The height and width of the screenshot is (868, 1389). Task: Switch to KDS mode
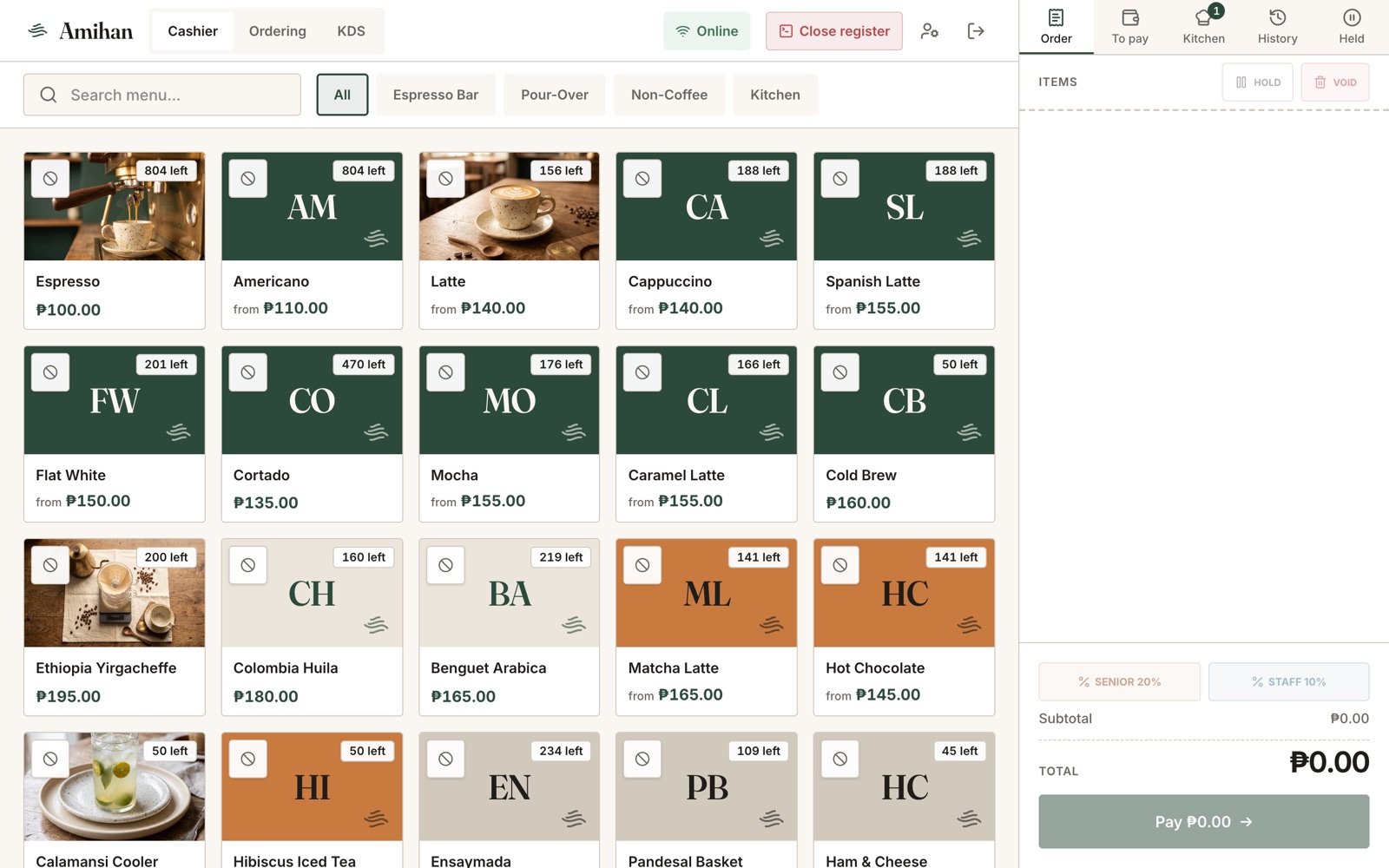point(351,31)
